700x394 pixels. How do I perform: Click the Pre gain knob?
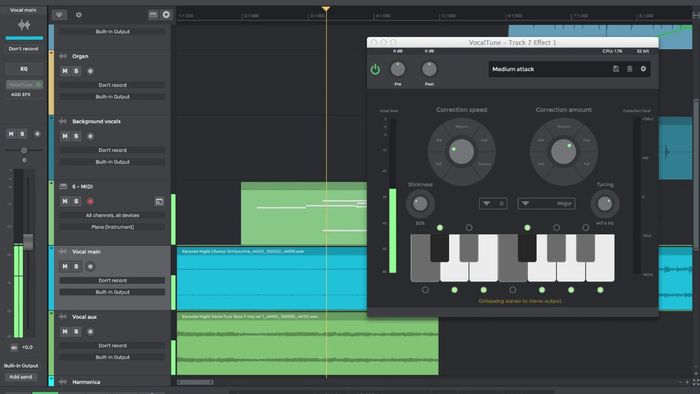coord(398,69)
